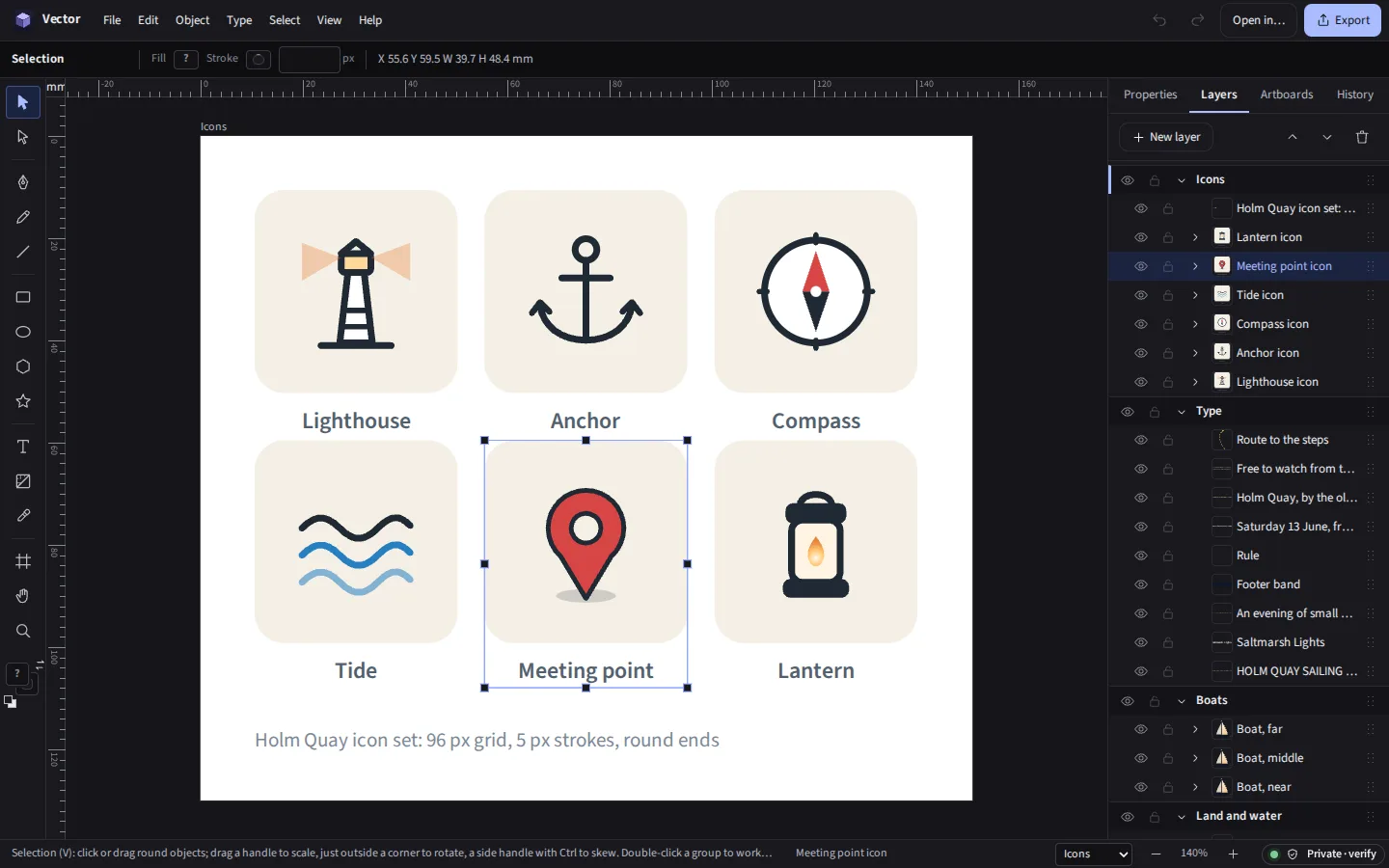
Task: Click the stroke width px field
Action: pos(310,59)
